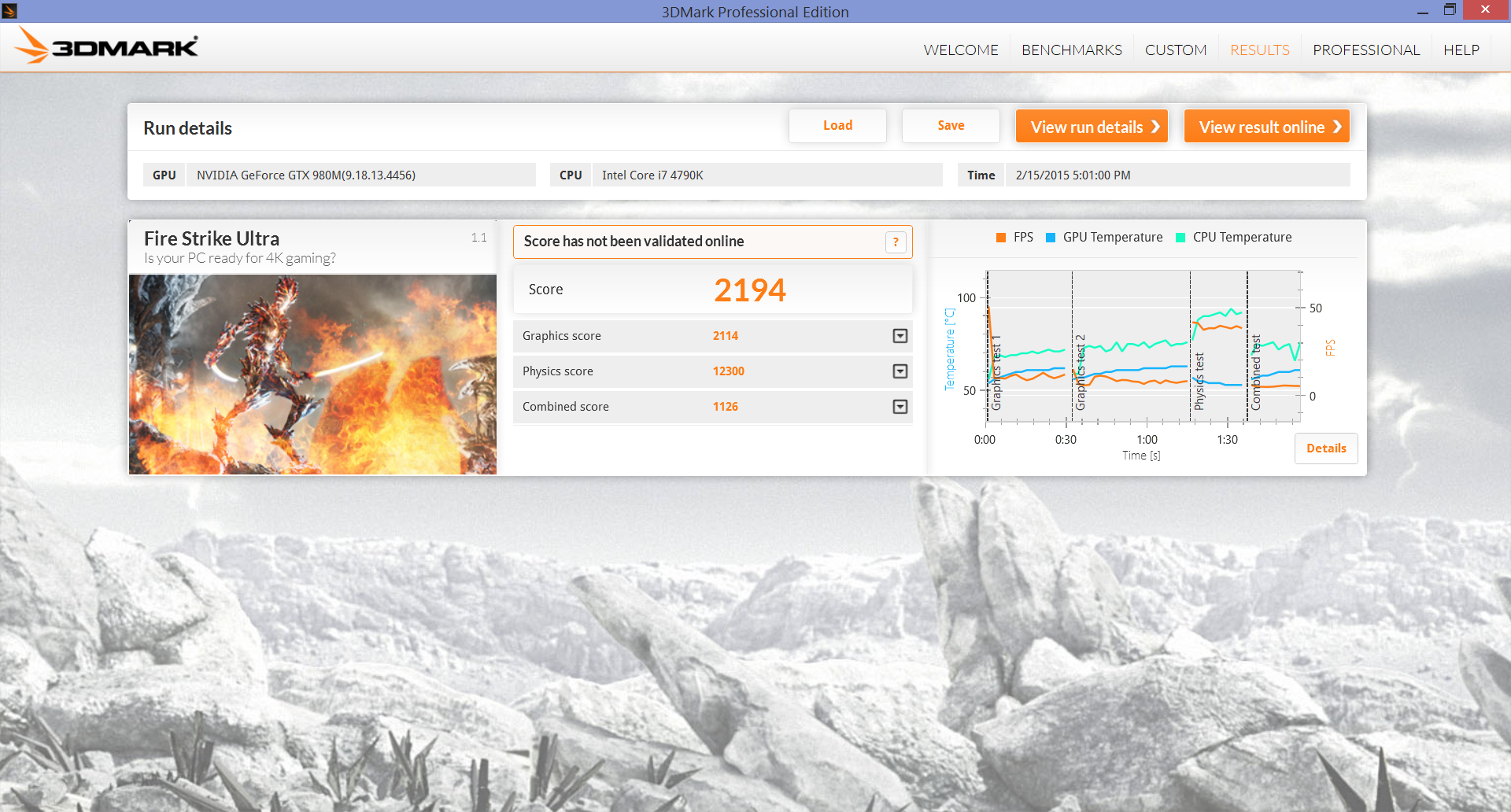The image size is (1511, 812).
Task: Switch to the BENCHMARKS tab
Action: click(1072, 50)
